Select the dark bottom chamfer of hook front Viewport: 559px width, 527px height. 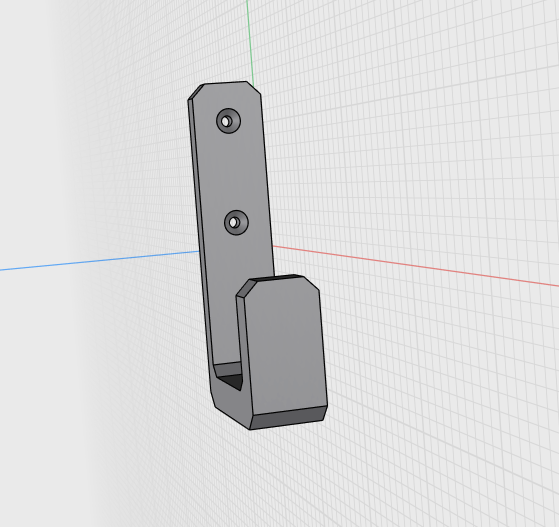pyautogui.click(x=288, y=418)
